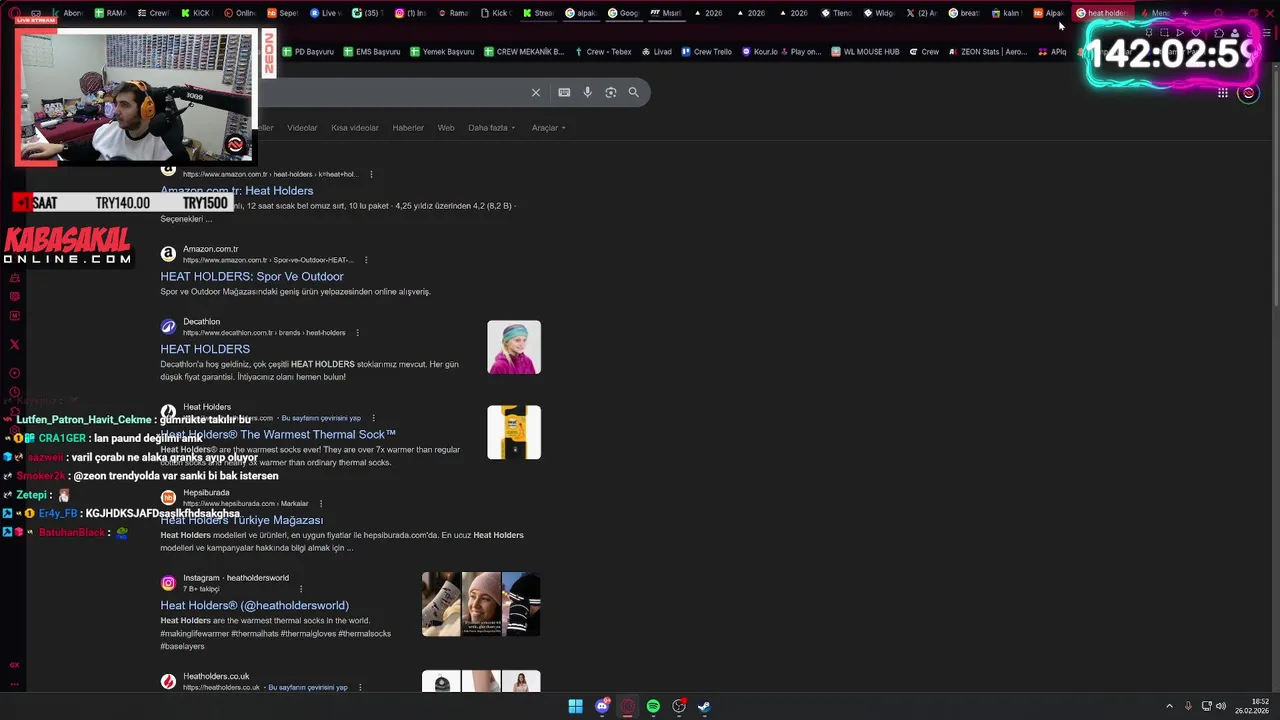Open Heat Holders (@heatholdersworld) Instagram link
This screenshot has height=720, width=1280.
[x=254, y=605]
